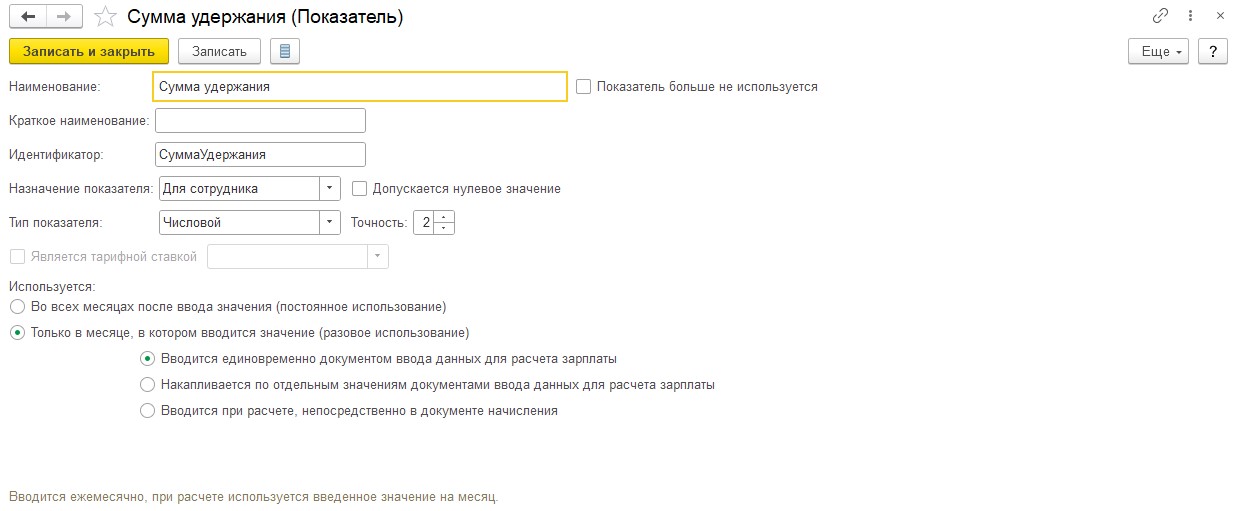The width and height of the screenshot is (1233, 511).
Task: Select 'Во всех месяцах после ввода значения' option
Action: point(17,306)
